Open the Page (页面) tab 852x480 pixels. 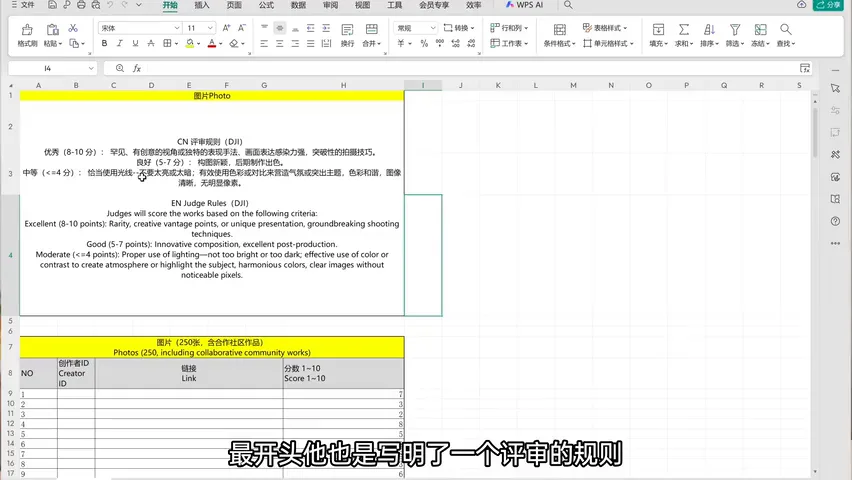click(234, 5)
